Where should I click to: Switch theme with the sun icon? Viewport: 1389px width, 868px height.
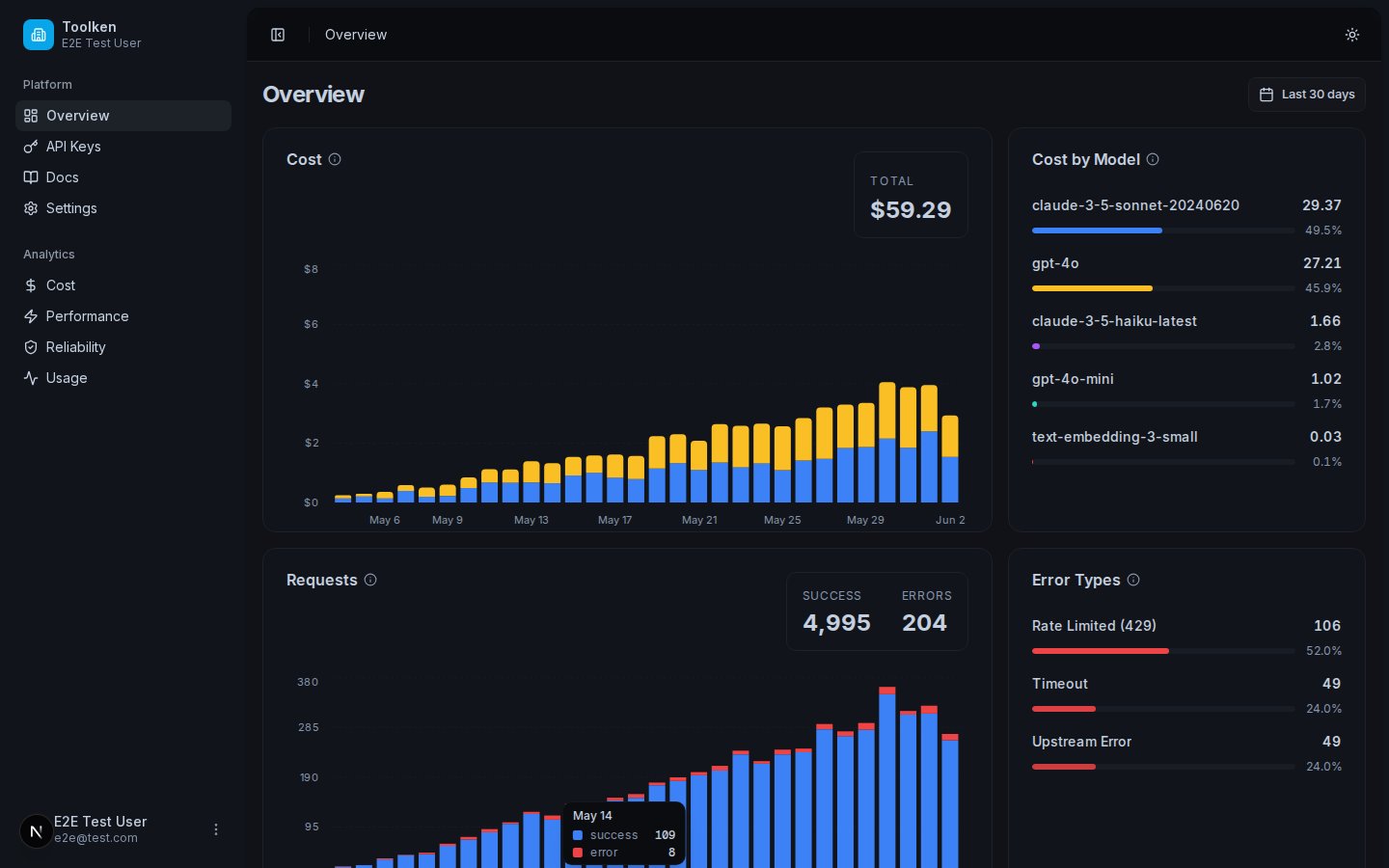point(1352,35)
